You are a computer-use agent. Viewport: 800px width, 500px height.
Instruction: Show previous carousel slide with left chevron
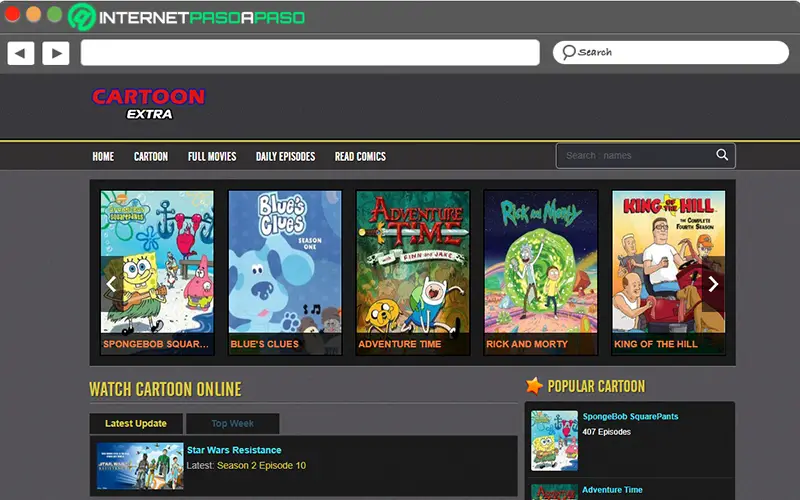(111, 284)
